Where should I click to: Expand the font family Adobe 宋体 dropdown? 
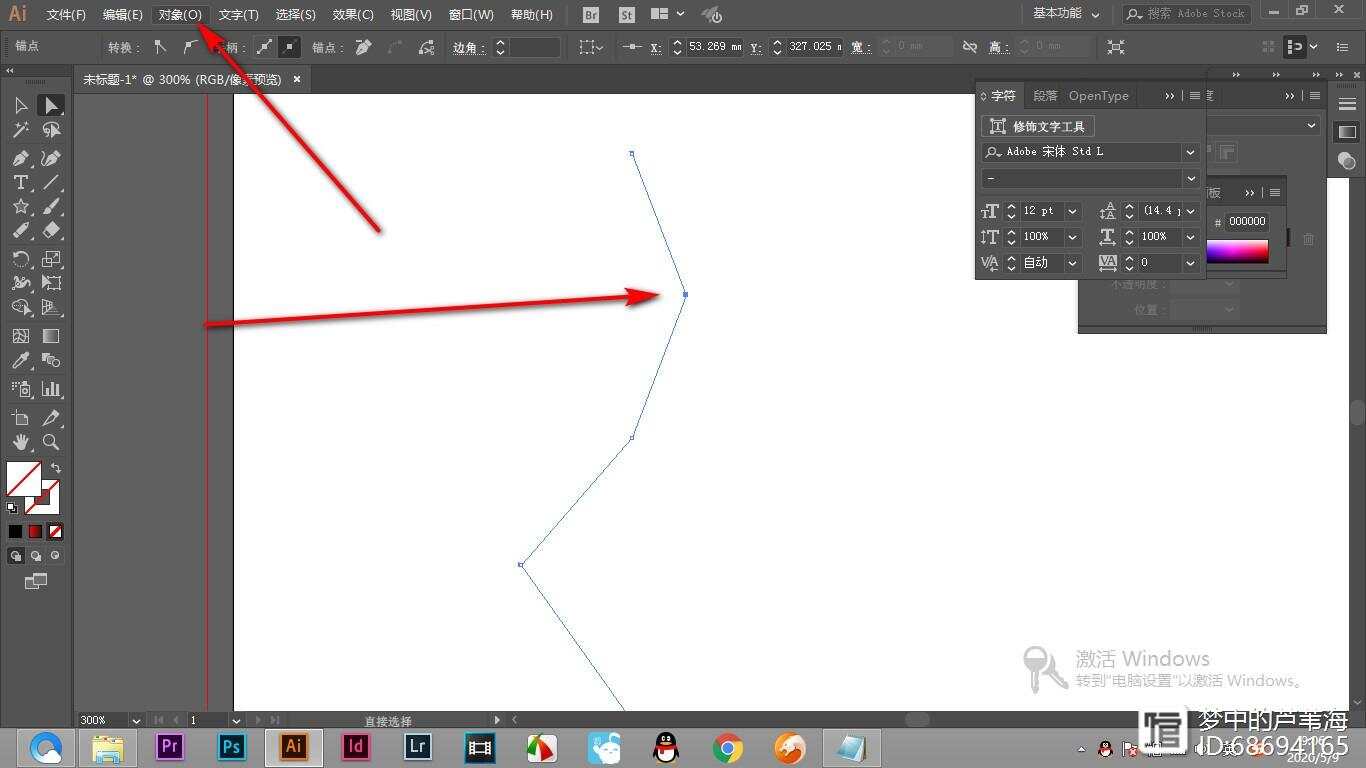point(1190,152)
